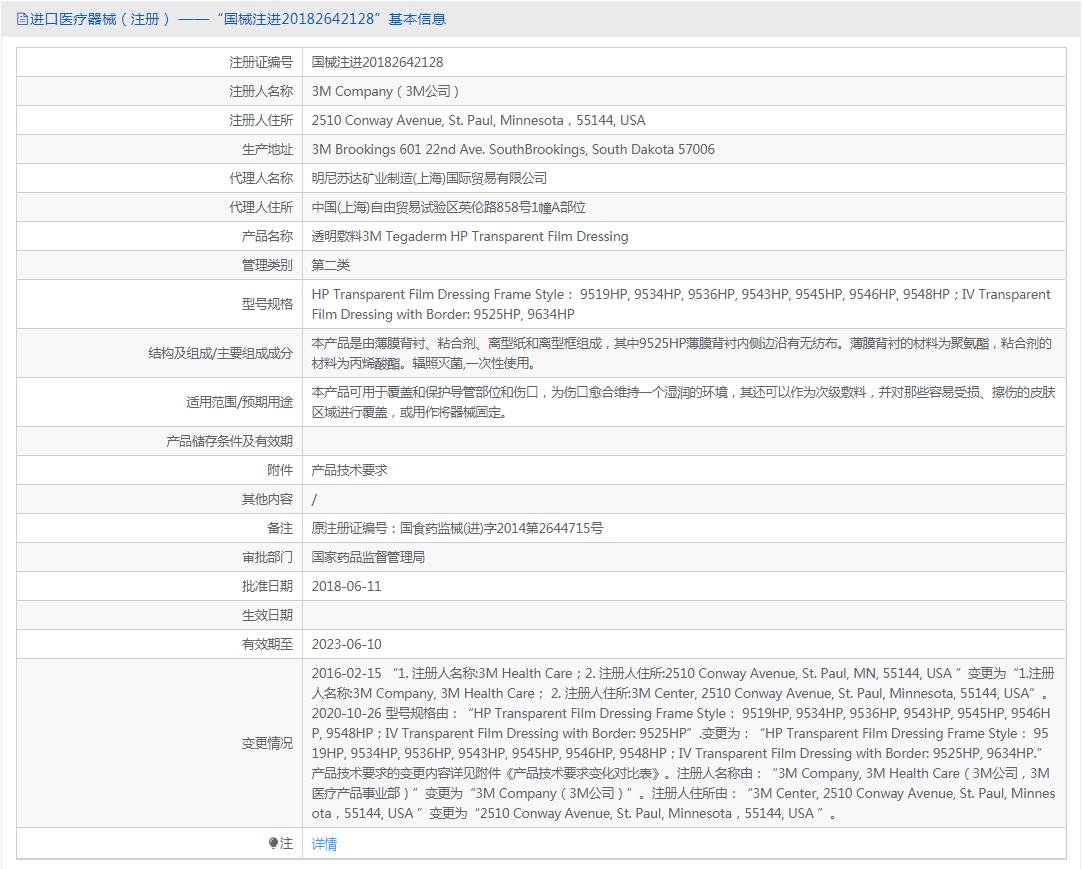The image size is (1082, 869).
Task: Select management class 第二类
Action: (x=331, y=265)
